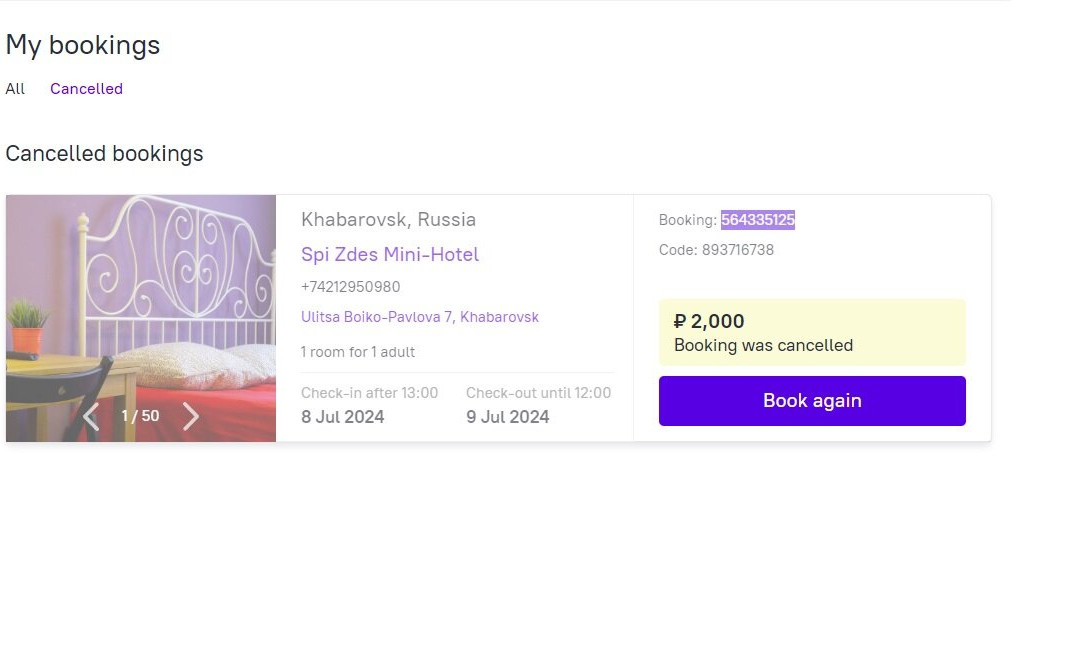This screenshot has width=1080, height=648.
Task: Click the code 893716738
Action: [737, 250]
